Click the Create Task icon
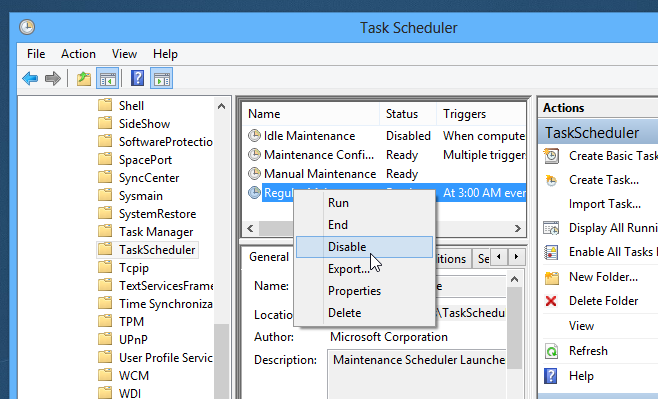 pos(551,180)
